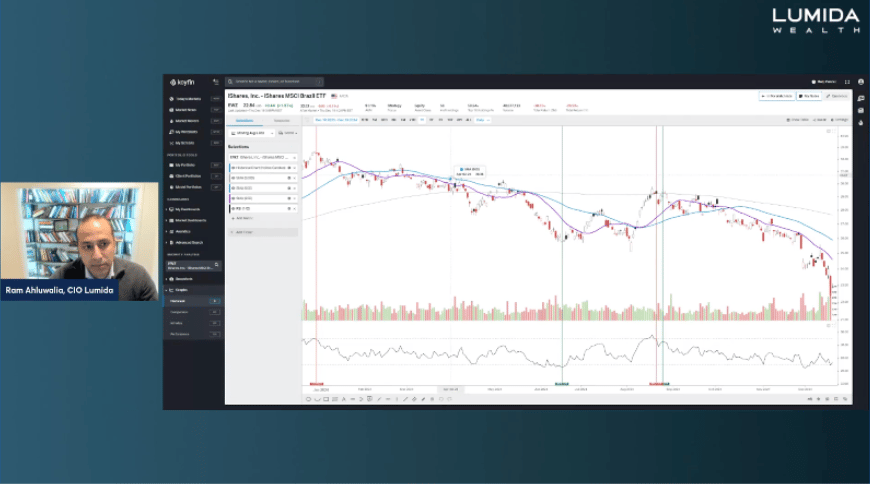Open the chat icon in the right rail

pos(861,98)
